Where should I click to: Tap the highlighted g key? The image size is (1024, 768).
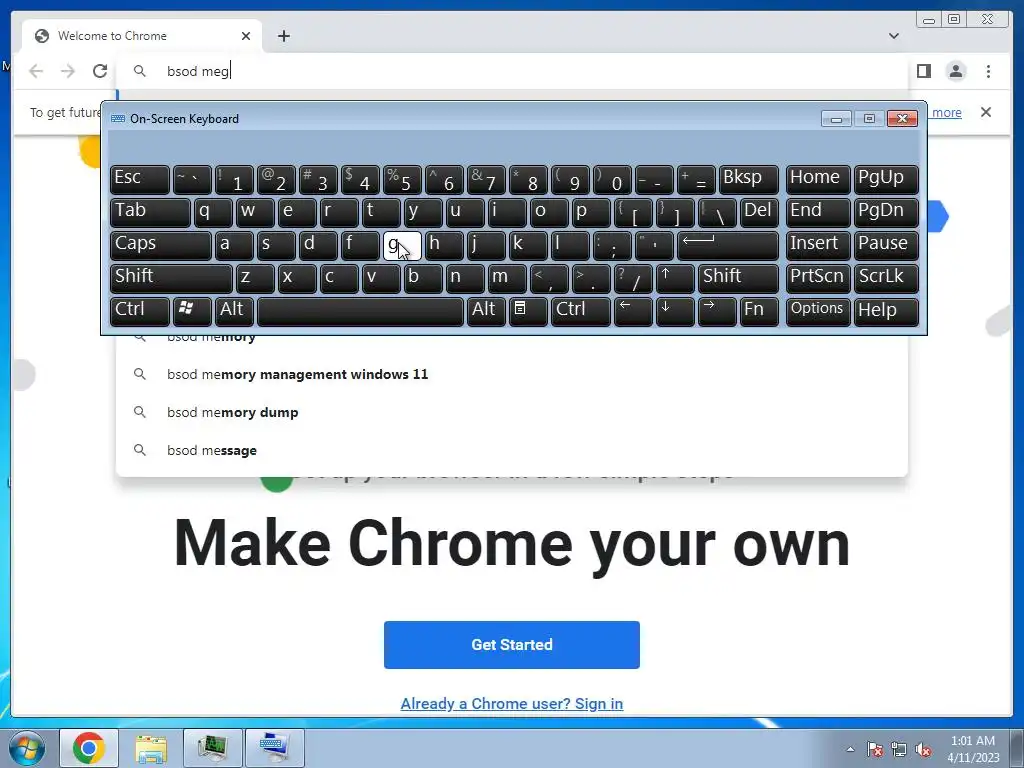402,246
